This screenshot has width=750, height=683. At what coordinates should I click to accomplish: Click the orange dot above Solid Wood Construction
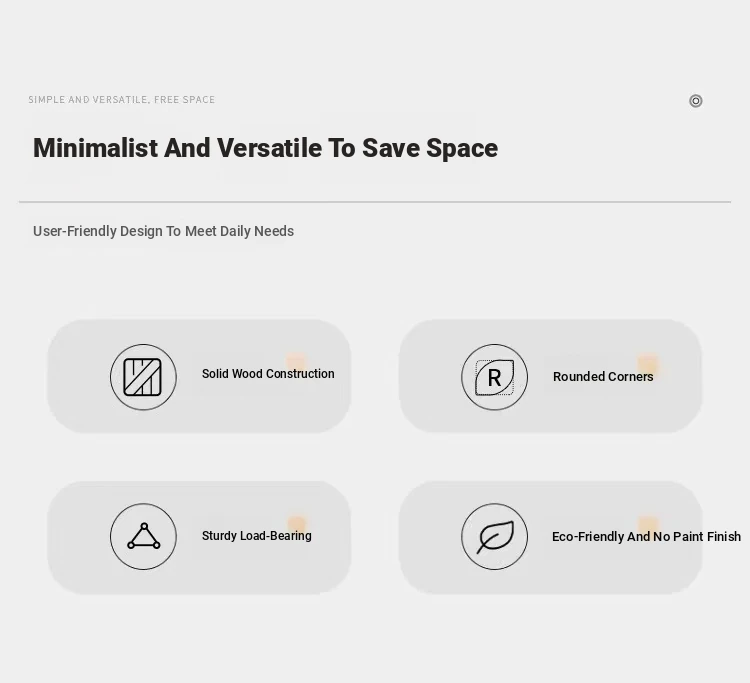coord(296,361)
